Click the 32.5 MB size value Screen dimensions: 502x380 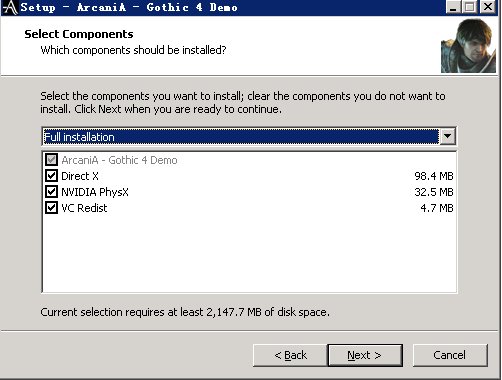pyautogui.click(x=434, y=192)
